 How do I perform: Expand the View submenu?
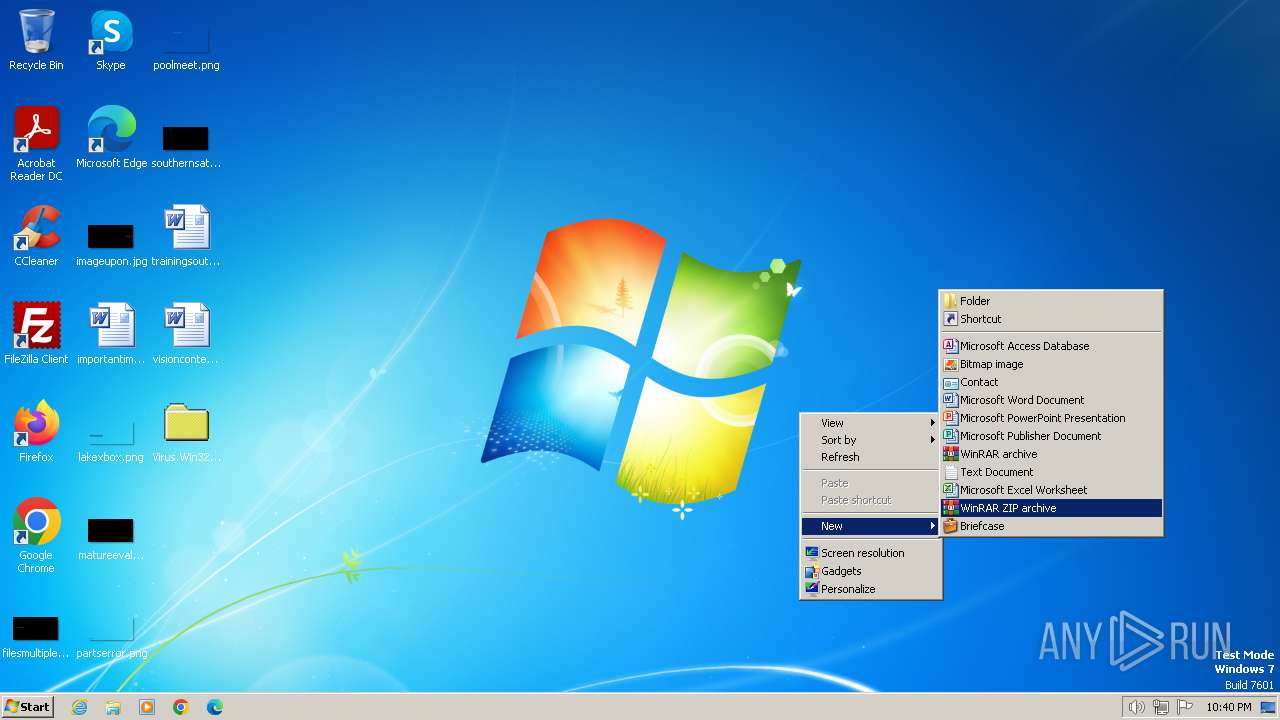871,423
